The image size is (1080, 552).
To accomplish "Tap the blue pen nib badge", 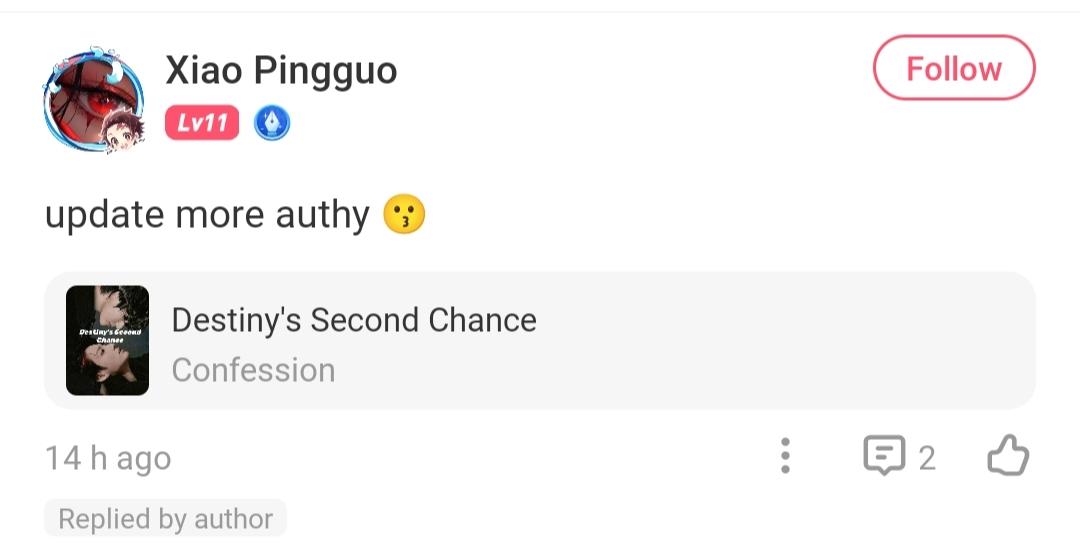I will [x=271, y=124].
